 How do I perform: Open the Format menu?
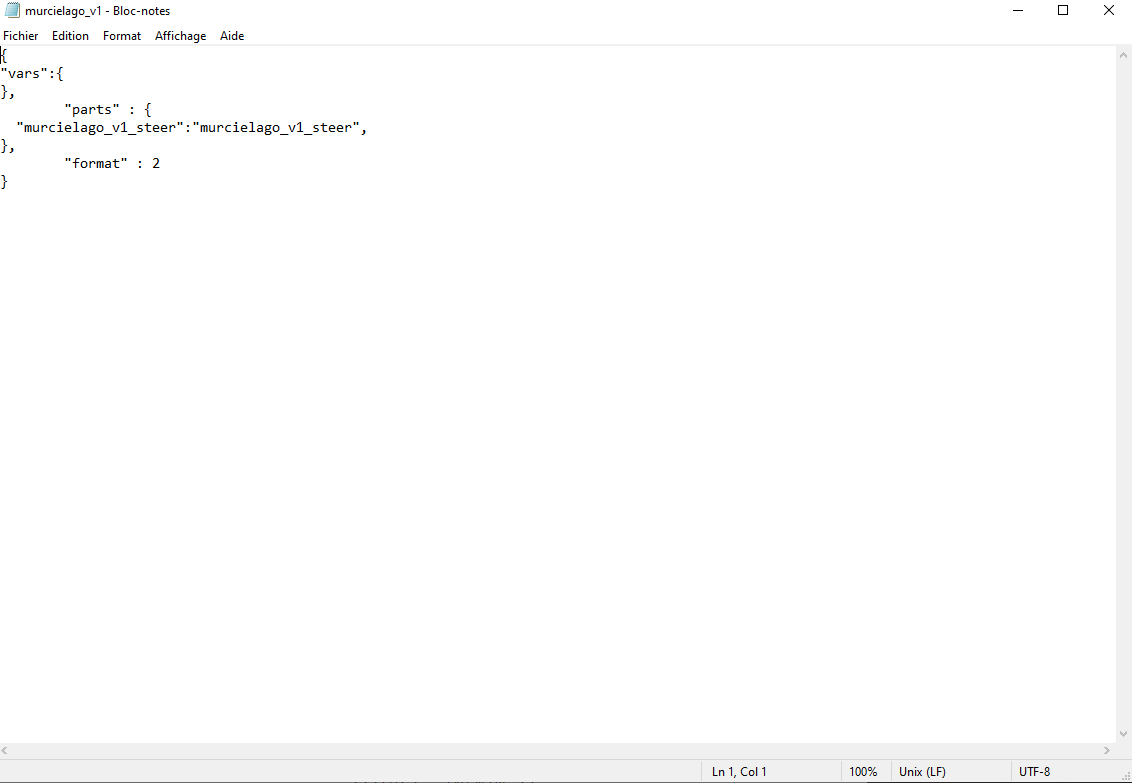tap(122, 35)
